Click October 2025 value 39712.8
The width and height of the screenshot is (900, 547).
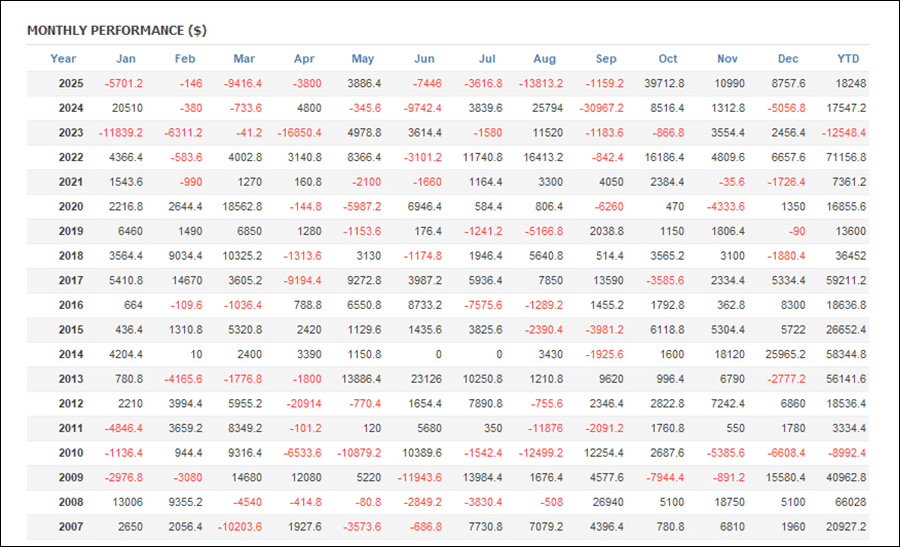(661, 84)
